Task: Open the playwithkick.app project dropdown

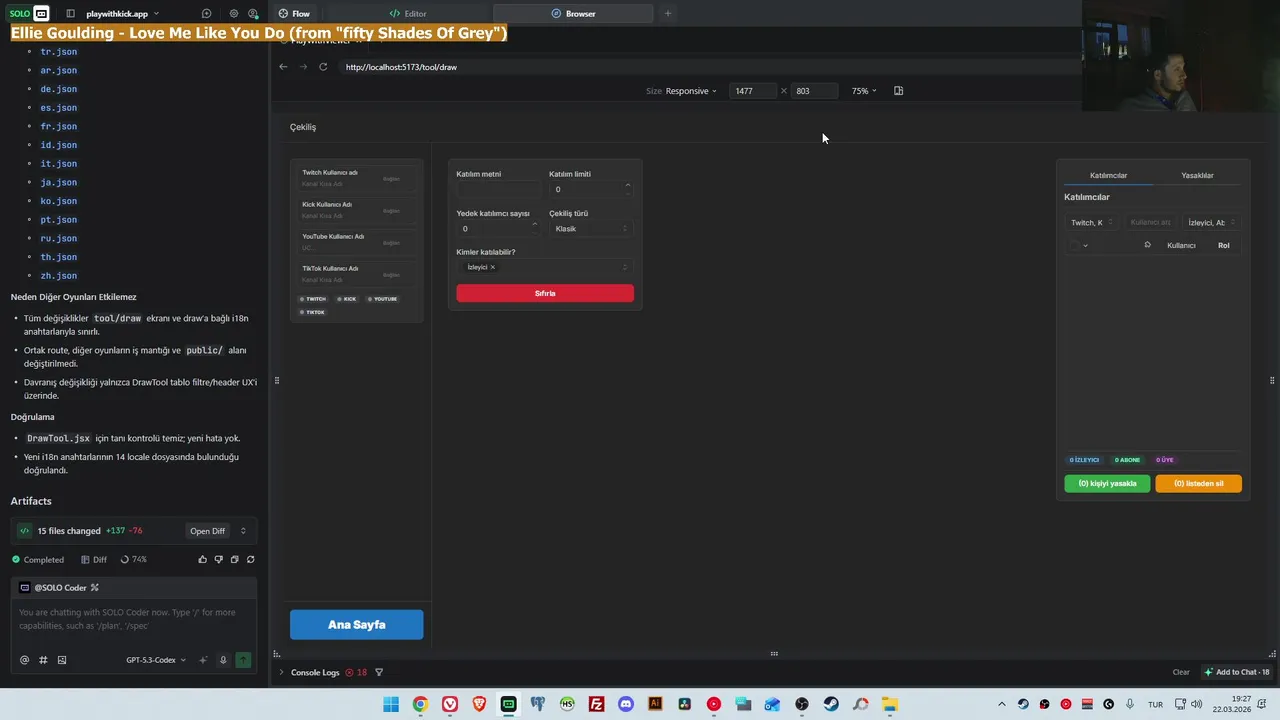Action: (x=122, y=14)
